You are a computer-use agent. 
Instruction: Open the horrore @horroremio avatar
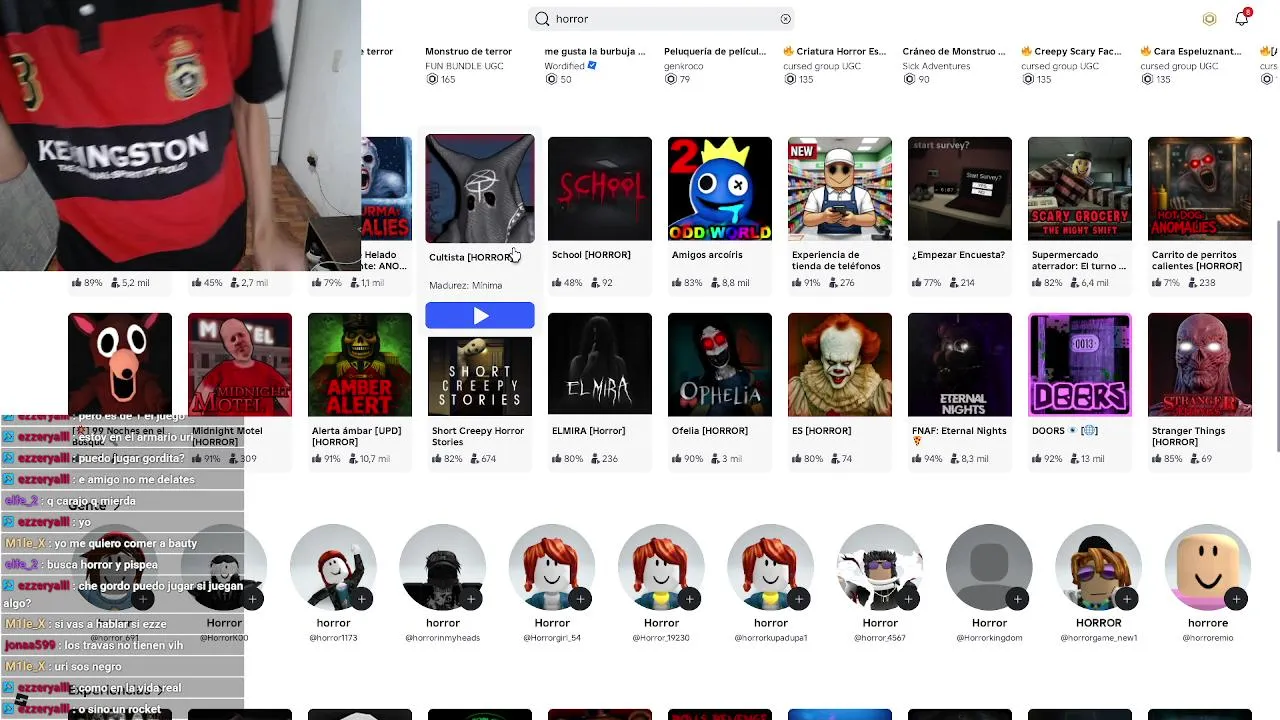point(1208,567)
